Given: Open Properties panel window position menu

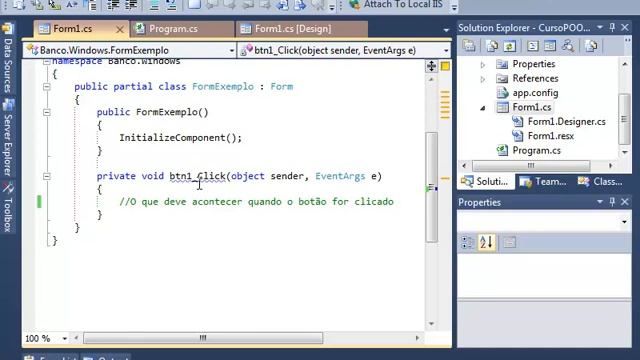Looking at the screenshot, I should [x=600, y=202].
